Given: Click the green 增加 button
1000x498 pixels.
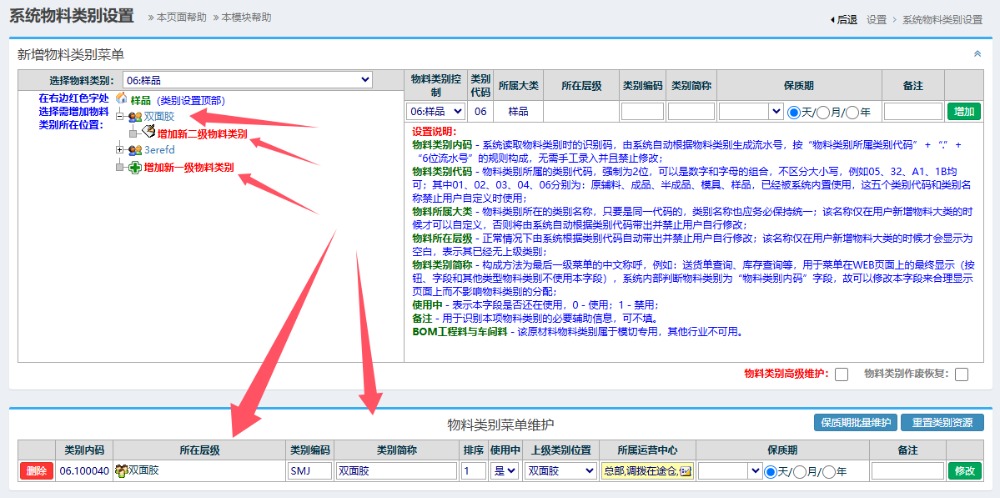Looking at the screenshot, I should click(964, 111).
